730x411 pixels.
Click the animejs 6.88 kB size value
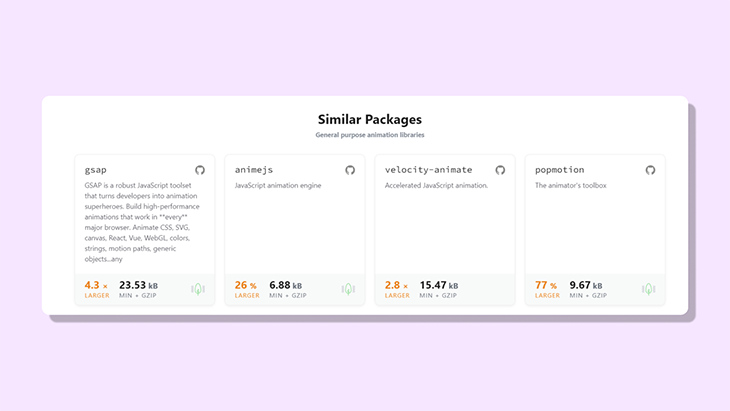pyautogui.click(x=287, y=285)
